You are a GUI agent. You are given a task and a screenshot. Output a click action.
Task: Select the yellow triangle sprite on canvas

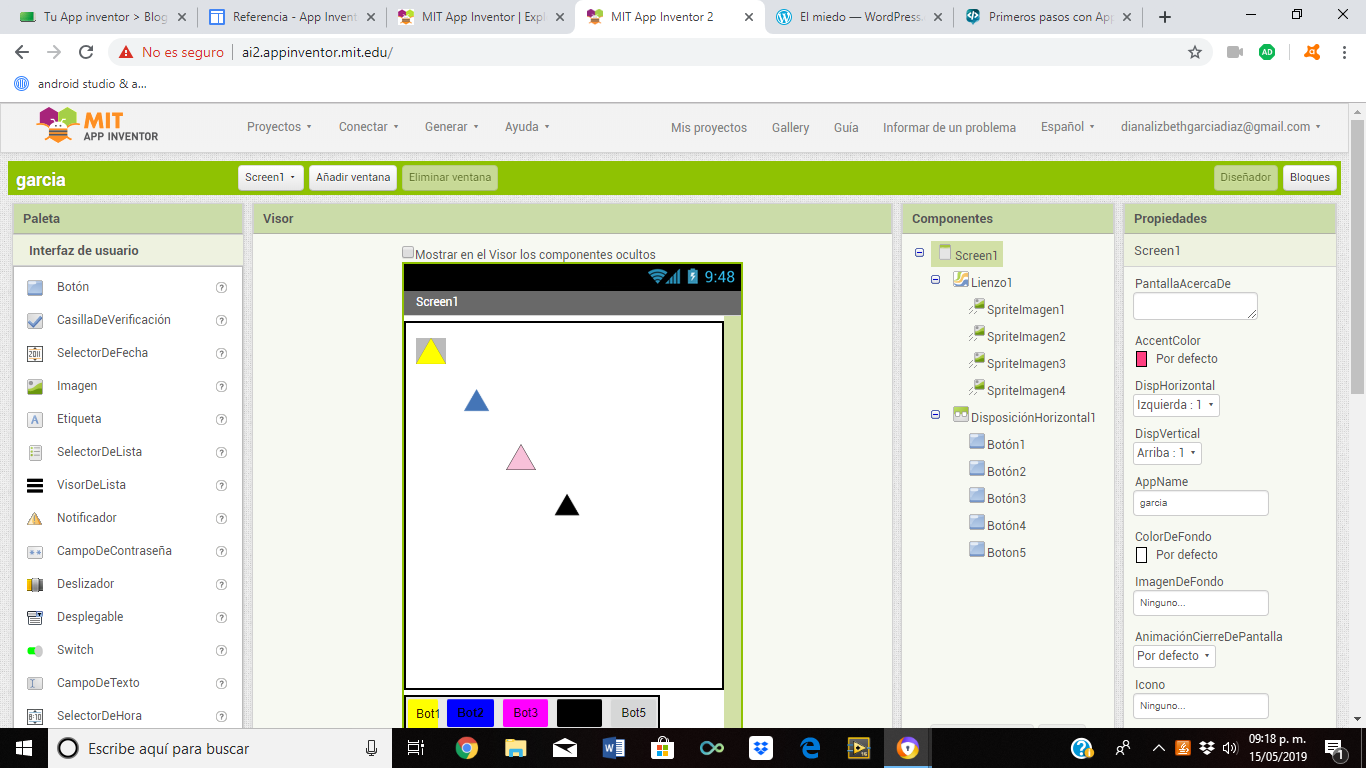pos(431,351)
